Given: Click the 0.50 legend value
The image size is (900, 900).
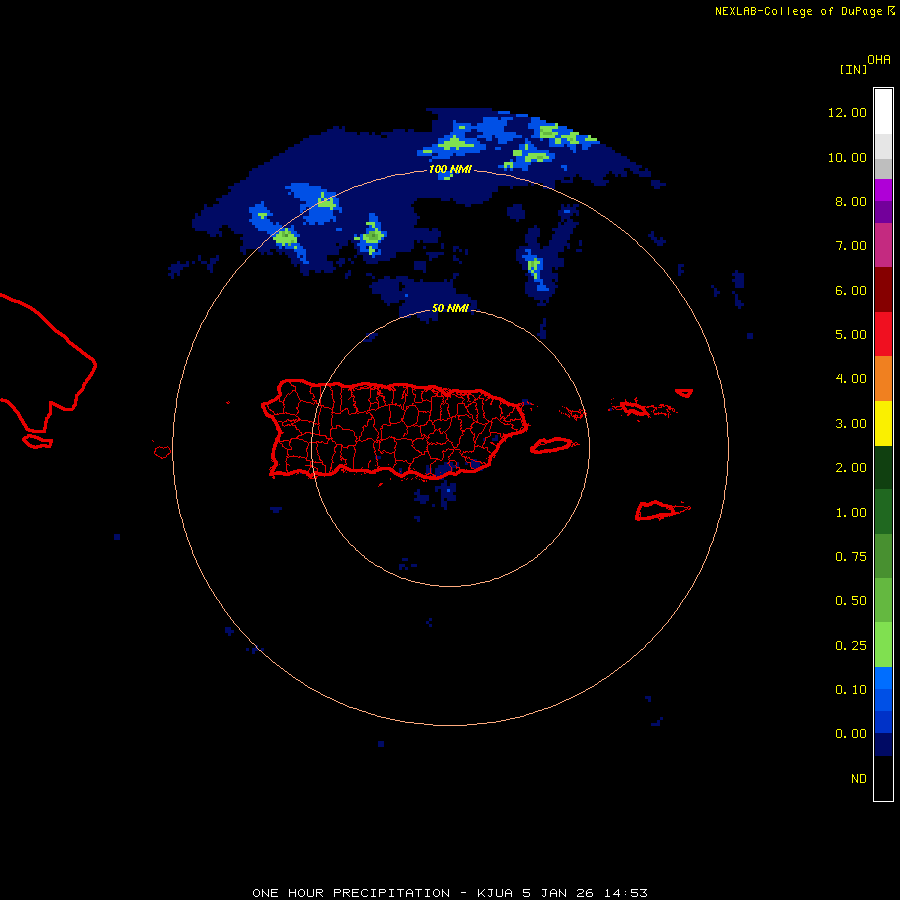Looking at the screenshot, I should pos(851,601).
